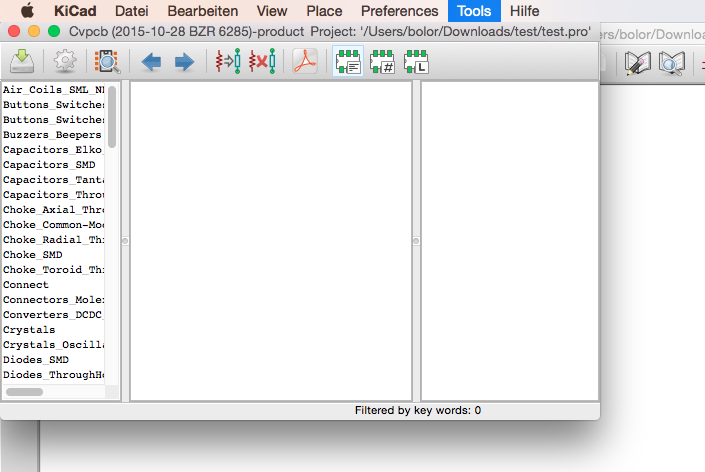Select the Crystals_Oscill library row
This screenshot has height=472, width=705.
[x=54, y=345]
